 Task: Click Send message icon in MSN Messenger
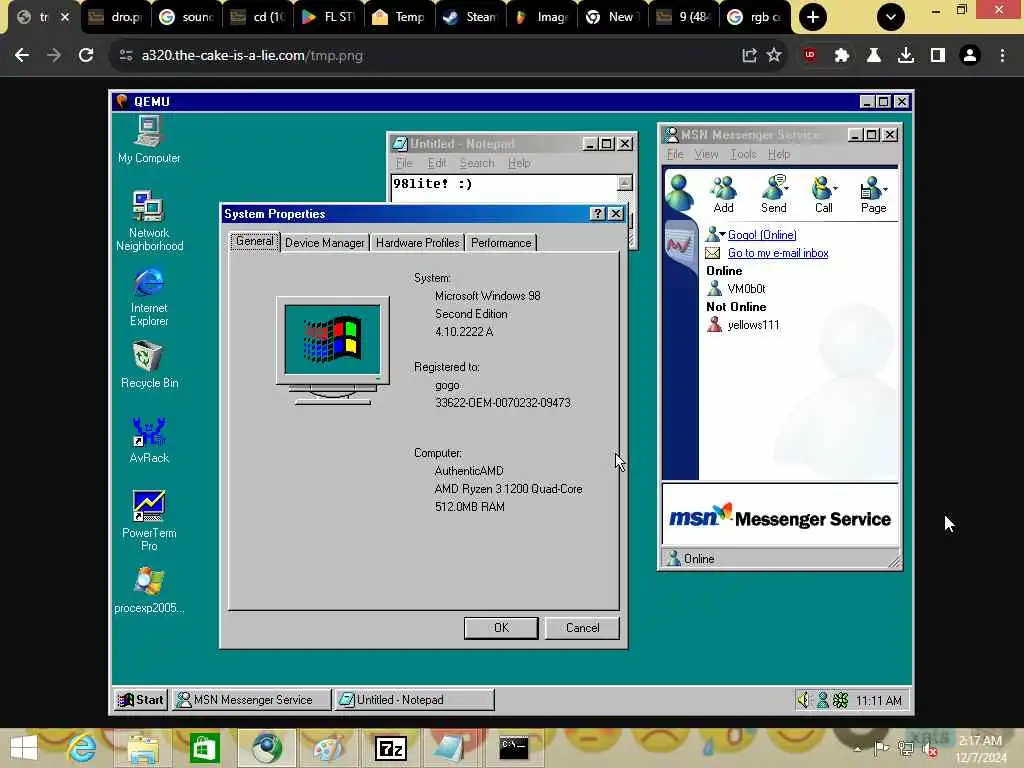tap(774, 195)
